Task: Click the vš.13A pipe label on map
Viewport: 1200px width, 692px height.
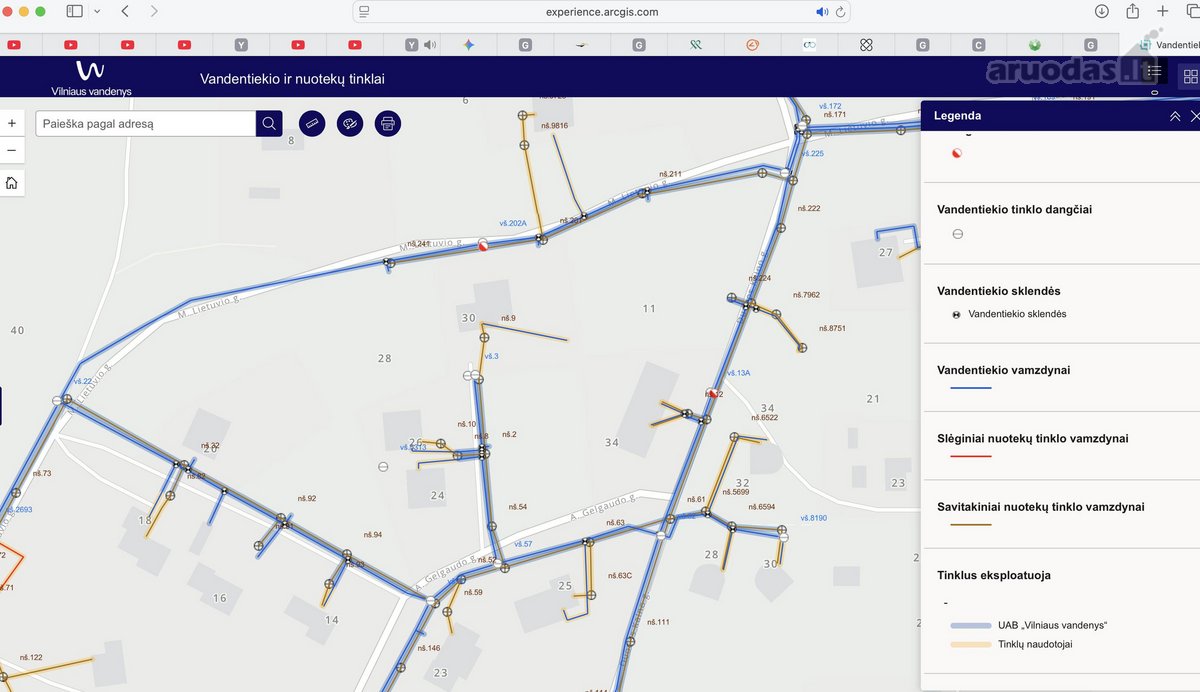Action: (738, 373)
